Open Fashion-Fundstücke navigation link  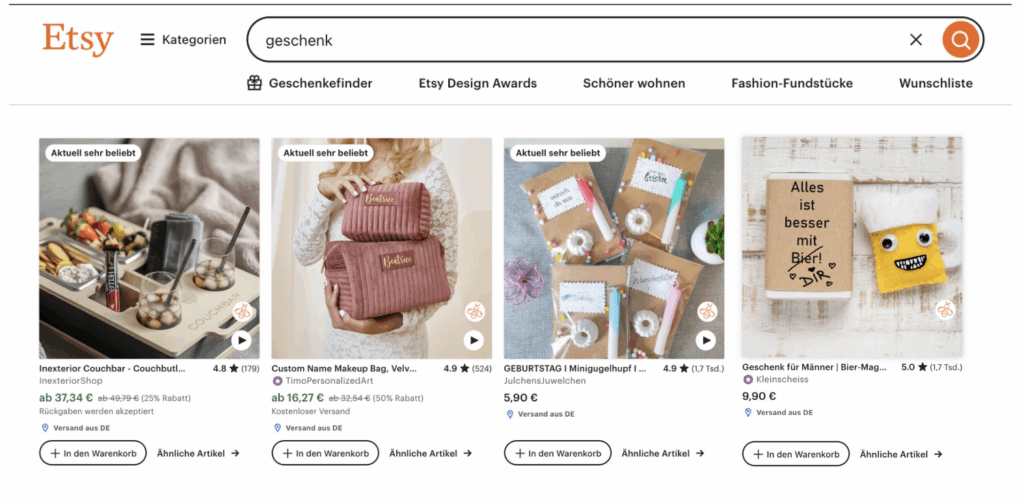pos(792,83)
